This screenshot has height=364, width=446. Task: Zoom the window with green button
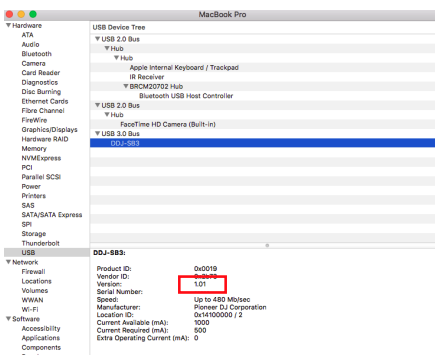[x=33, y=14]
